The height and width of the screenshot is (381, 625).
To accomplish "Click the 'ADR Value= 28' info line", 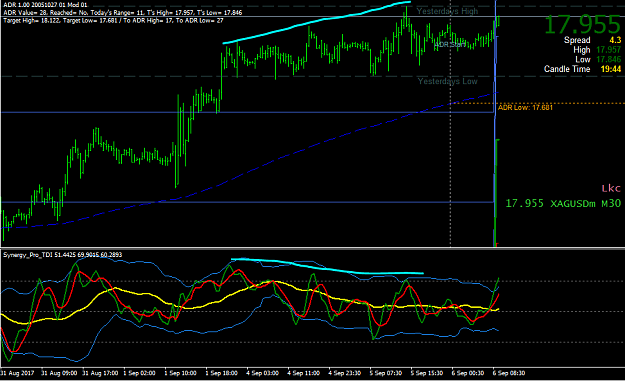I will [123, 12].
